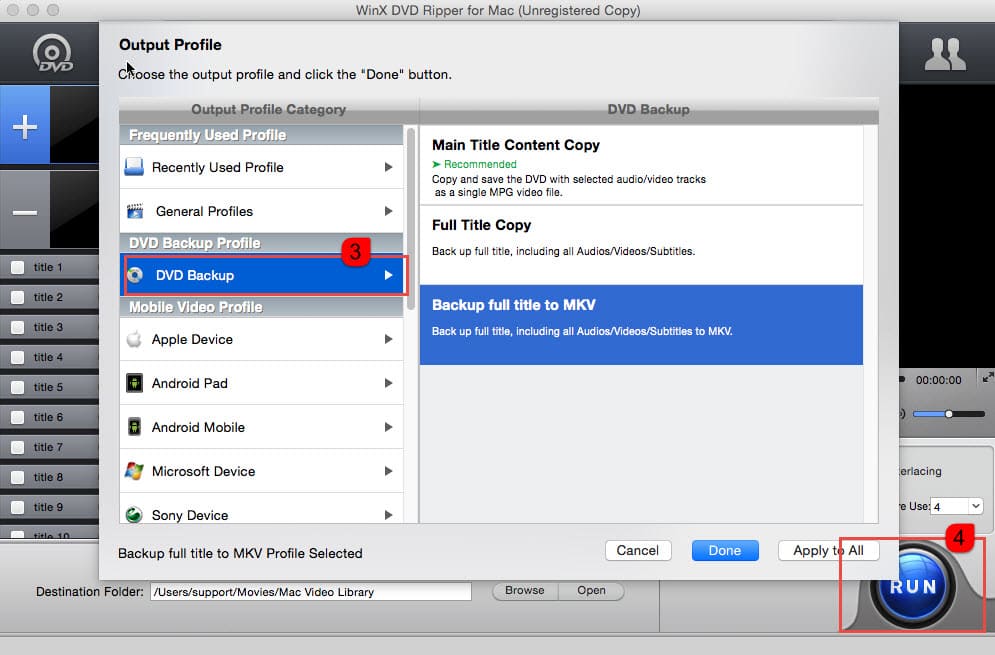The width and height of the screenshot is (995, 655).
Task: Check the title 3 checkbox
Action: click(x=18, y=327)
